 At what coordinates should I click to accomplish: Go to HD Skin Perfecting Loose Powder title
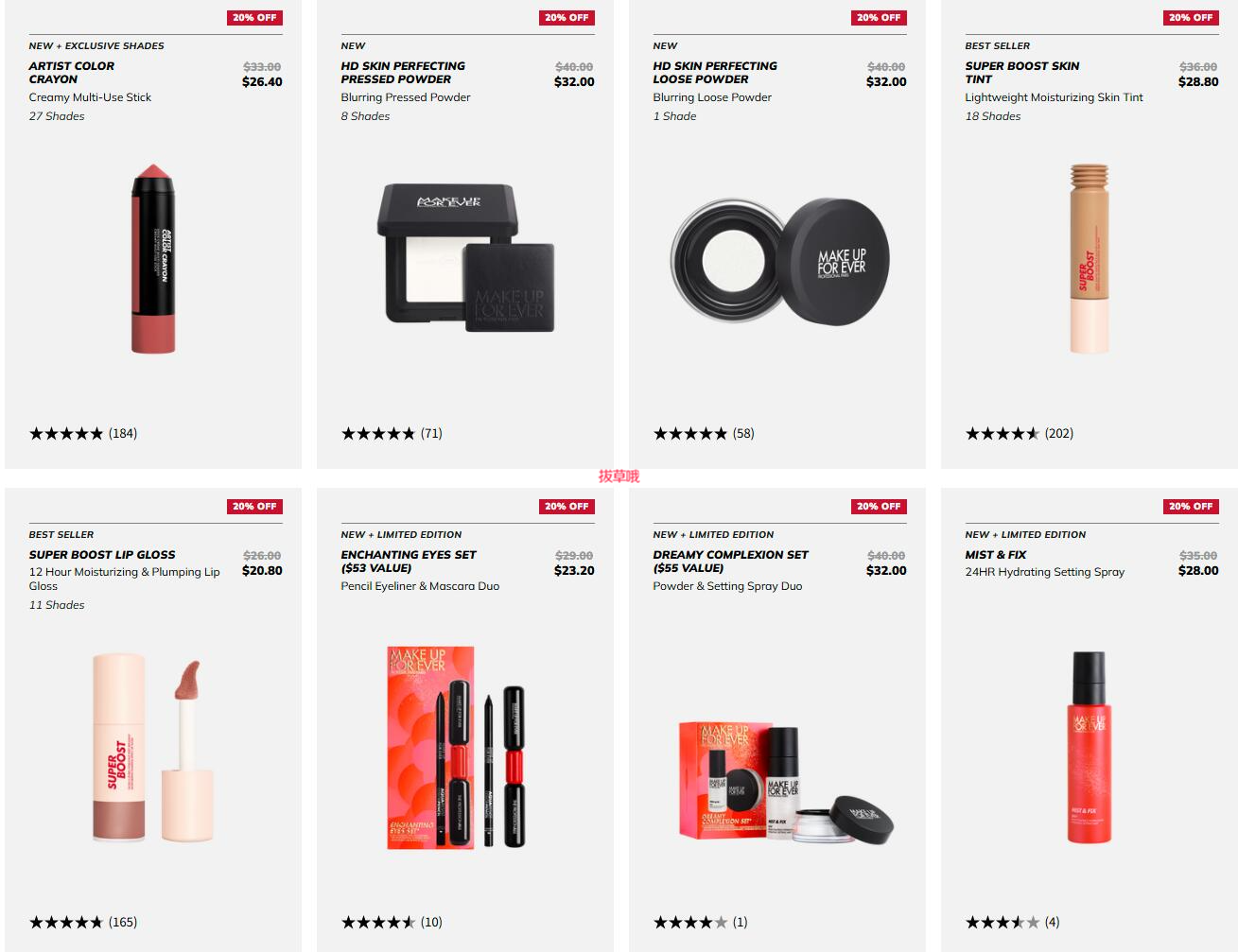[715, 73]
